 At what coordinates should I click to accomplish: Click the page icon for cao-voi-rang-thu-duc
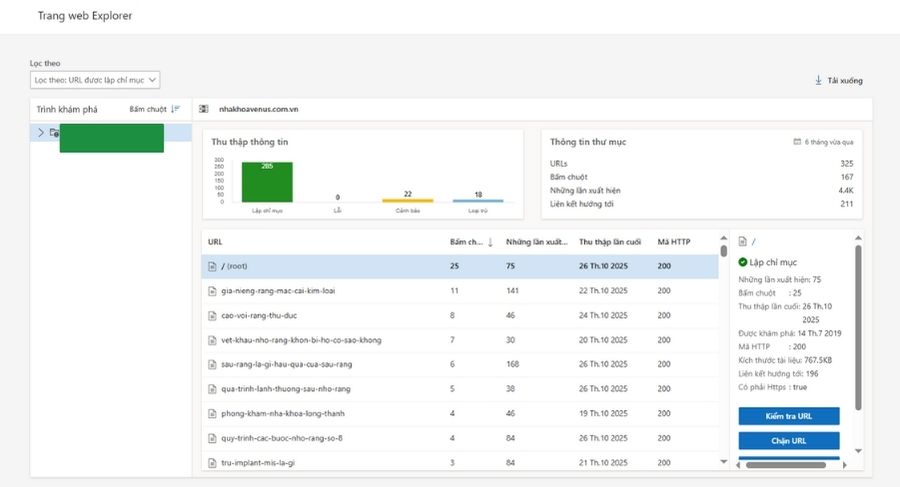tap(211, 315)
